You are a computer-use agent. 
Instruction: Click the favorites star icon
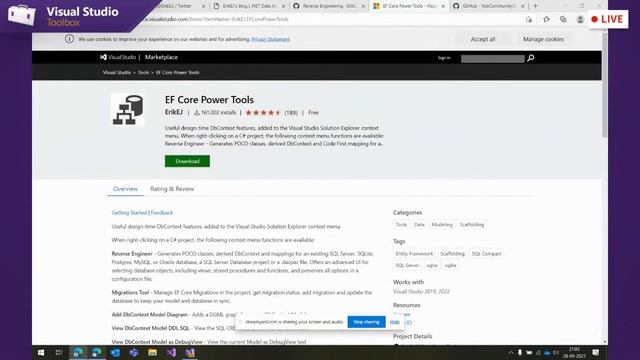(x=546, y=19)
